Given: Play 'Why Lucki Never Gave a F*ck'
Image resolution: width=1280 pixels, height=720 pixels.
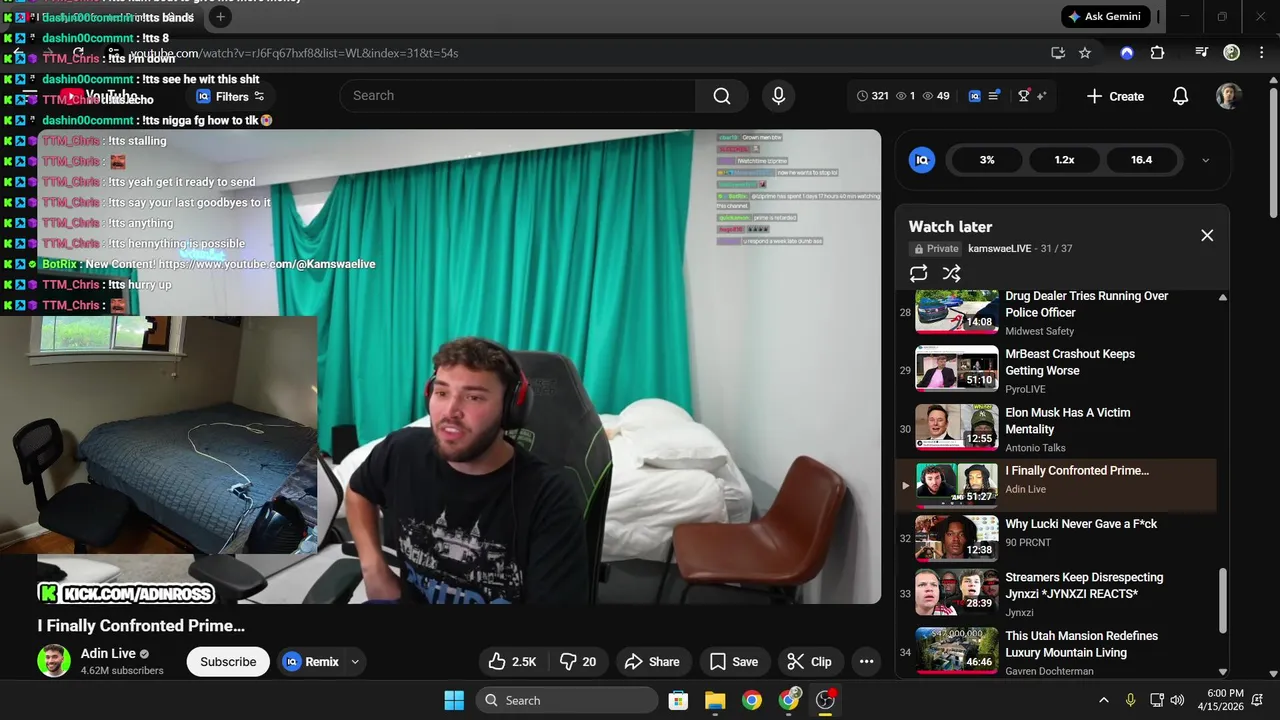Looking at the screenshot, I should (1056, 538).
